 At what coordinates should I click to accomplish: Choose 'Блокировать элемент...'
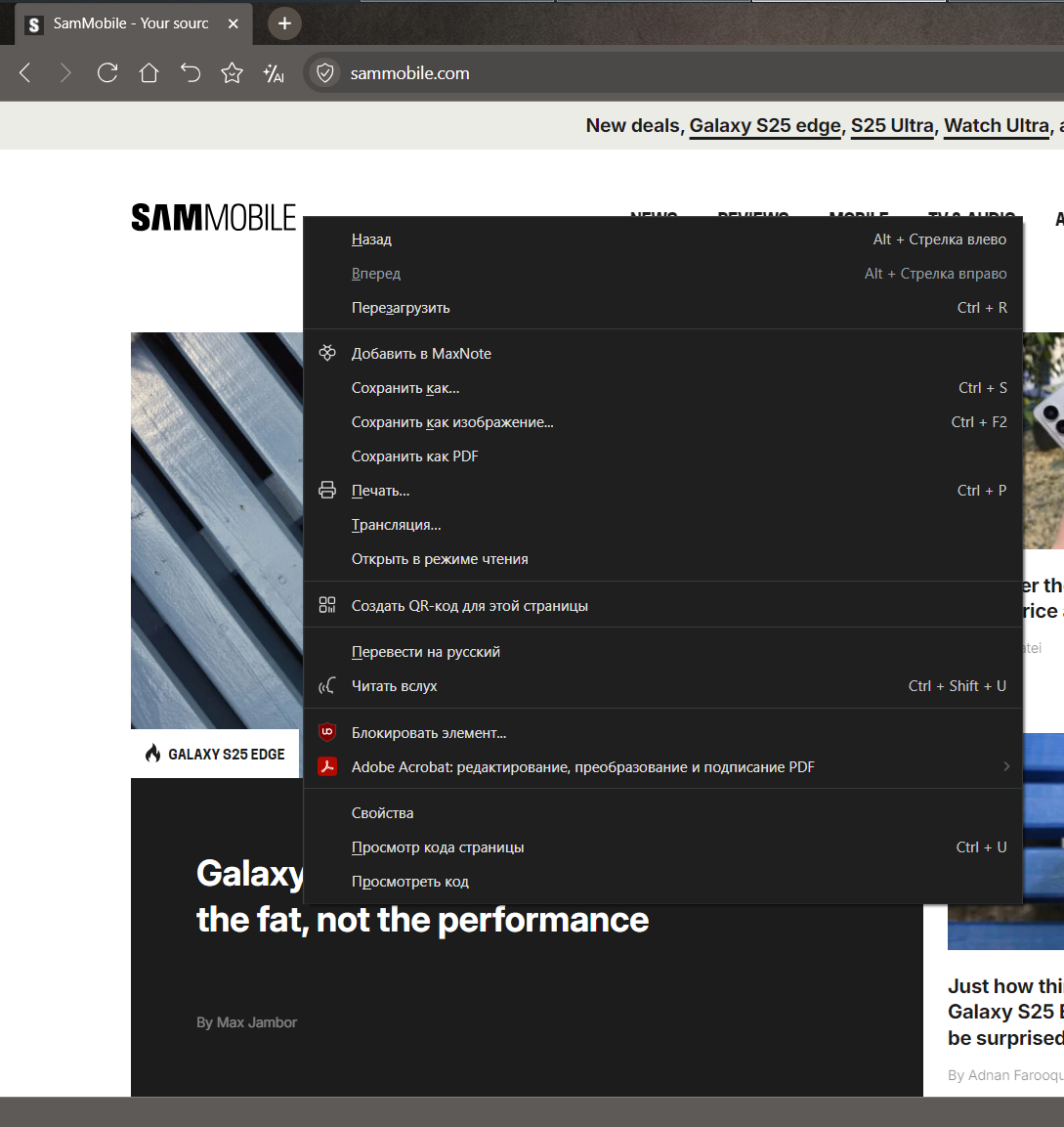[662, 733]
